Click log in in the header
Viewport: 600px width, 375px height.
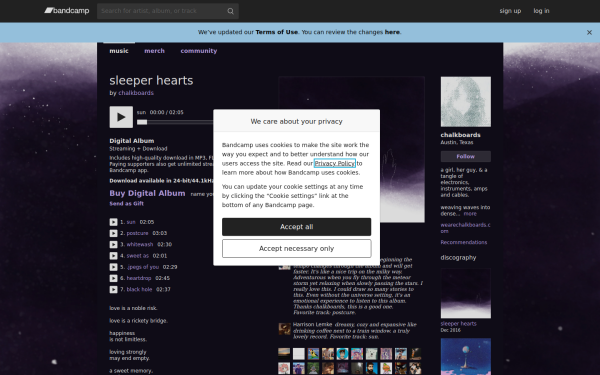click(x=541, y=11)
